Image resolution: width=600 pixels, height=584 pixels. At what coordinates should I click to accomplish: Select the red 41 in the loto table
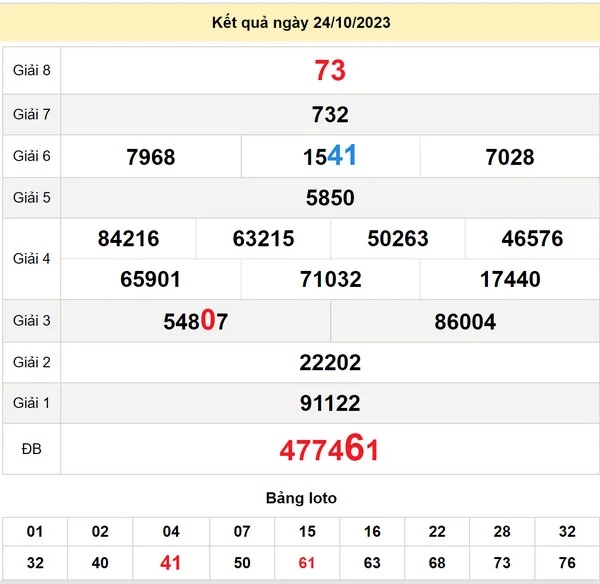coord(171,563)
